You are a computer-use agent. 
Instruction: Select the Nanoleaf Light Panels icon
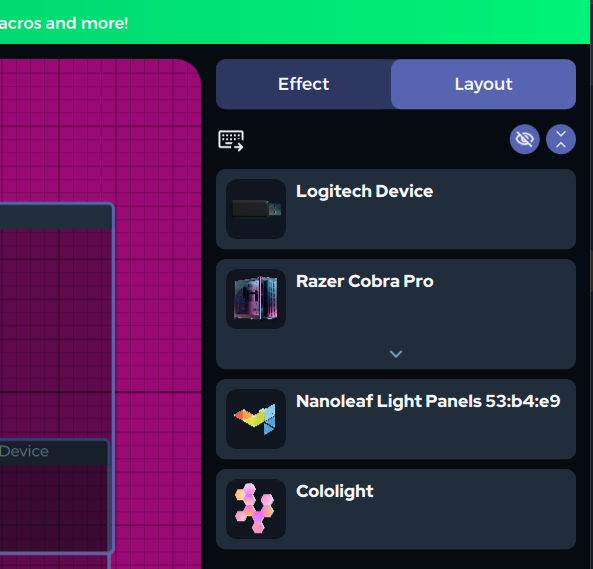click(x=256, y=419)
